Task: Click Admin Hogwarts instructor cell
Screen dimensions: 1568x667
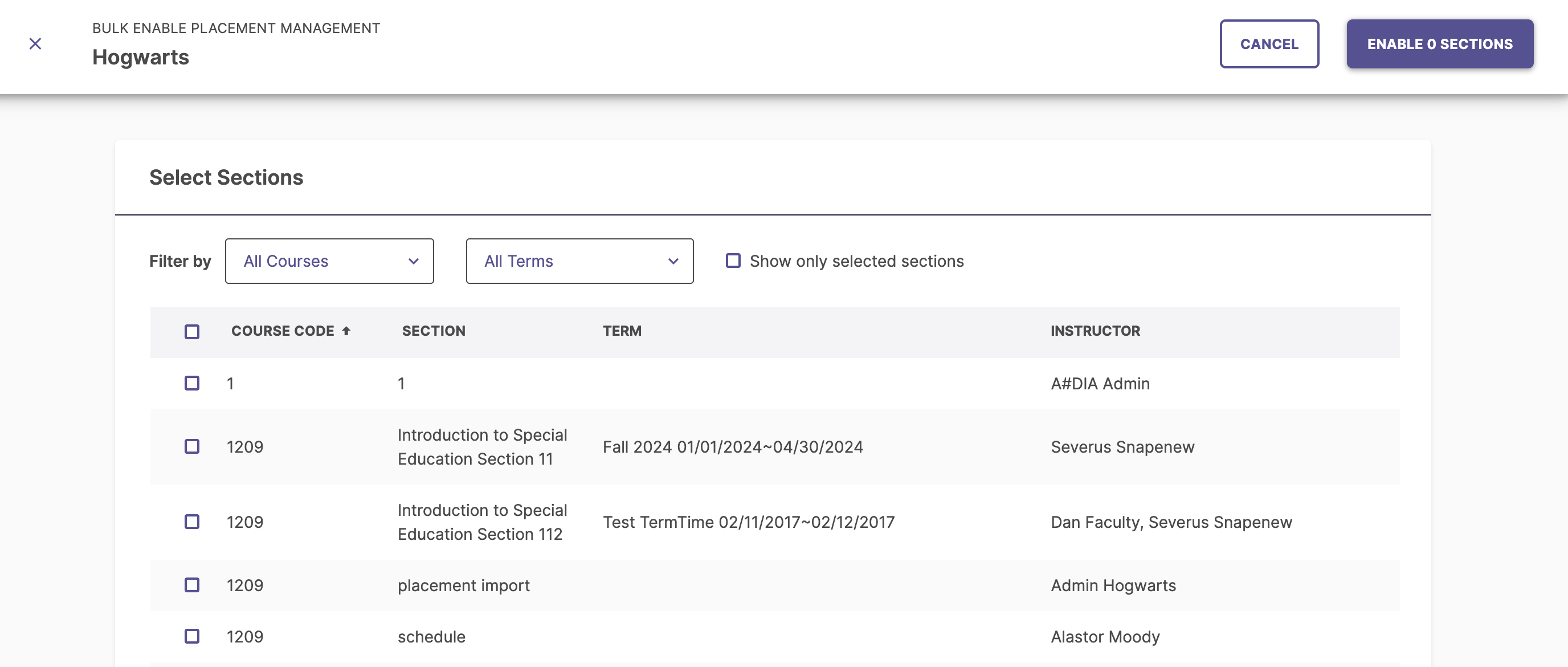Action: (x=1113, y=586)
